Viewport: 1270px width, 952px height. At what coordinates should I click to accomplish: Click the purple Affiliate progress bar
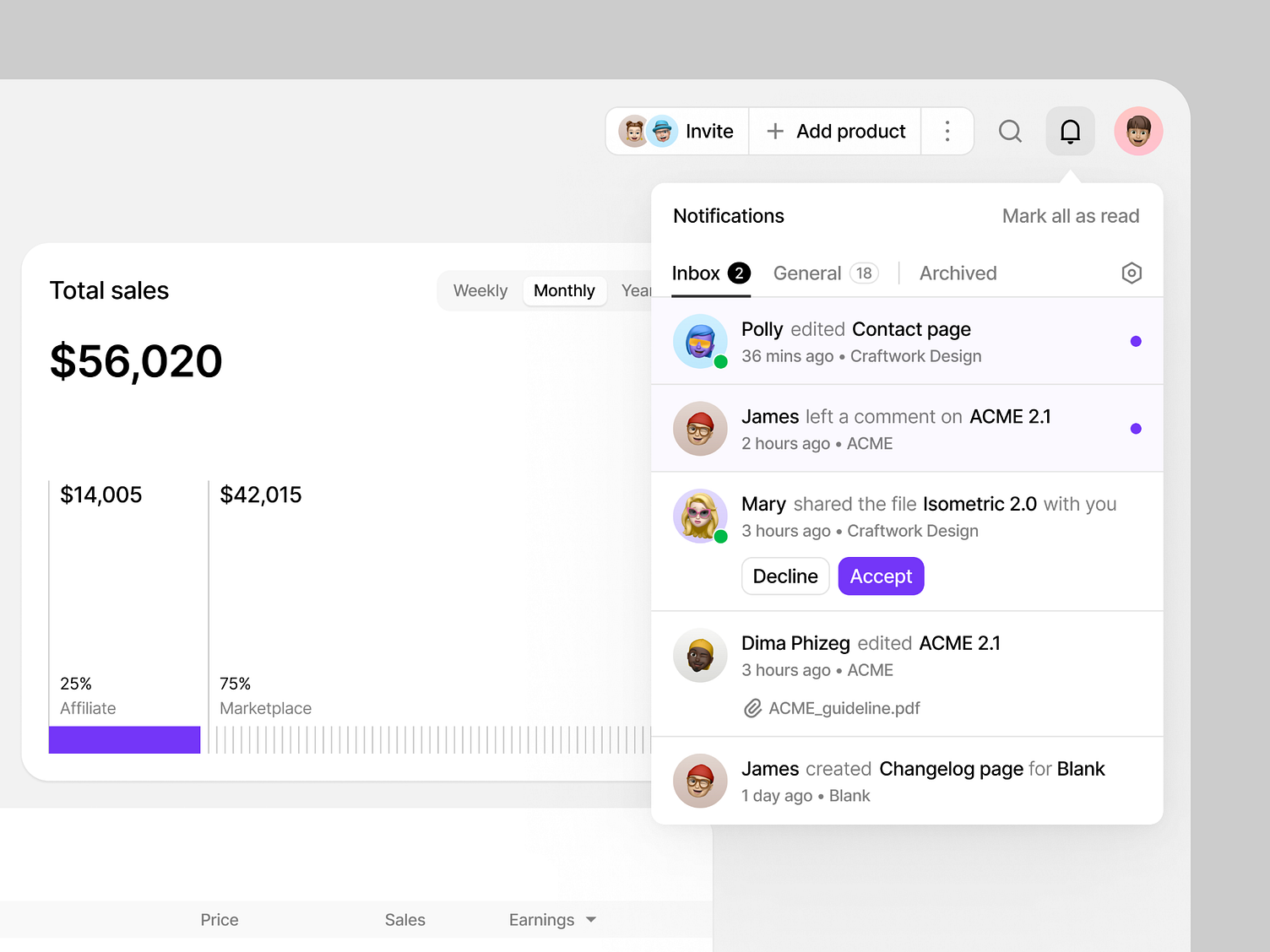point(124,739)
